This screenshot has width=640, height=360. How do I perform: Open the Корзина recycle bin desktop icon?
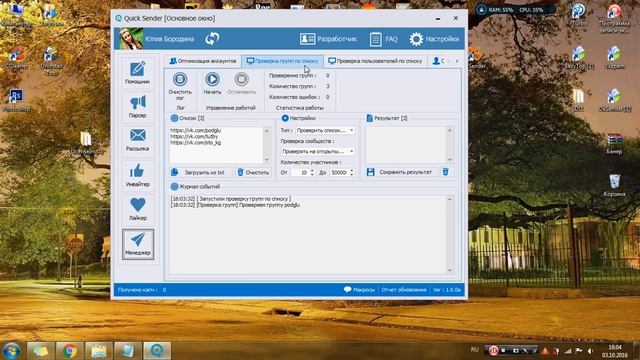(x=614, y=185)
